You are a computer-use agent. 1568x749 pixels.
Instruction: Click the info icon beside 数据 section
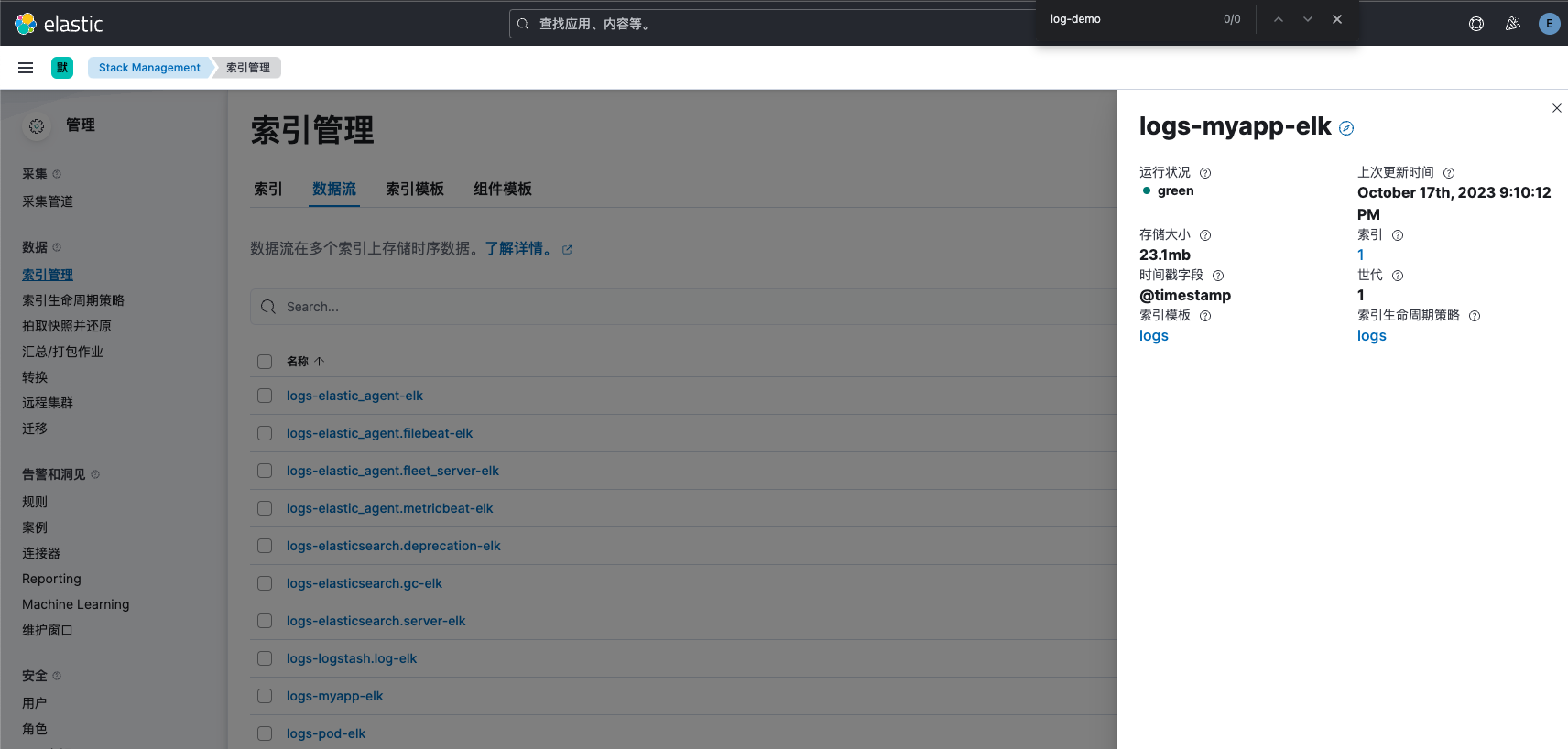pos(57,247)
